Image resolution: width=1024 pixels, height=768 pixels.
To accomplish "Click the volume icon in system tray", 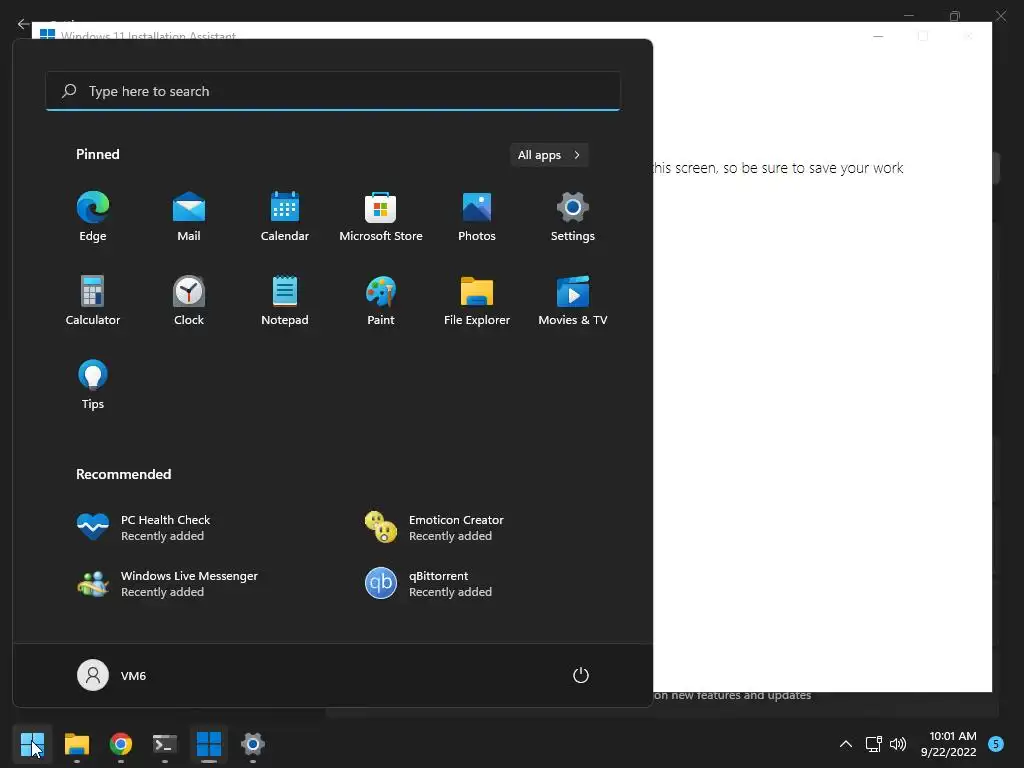I will tap(898, 744).
